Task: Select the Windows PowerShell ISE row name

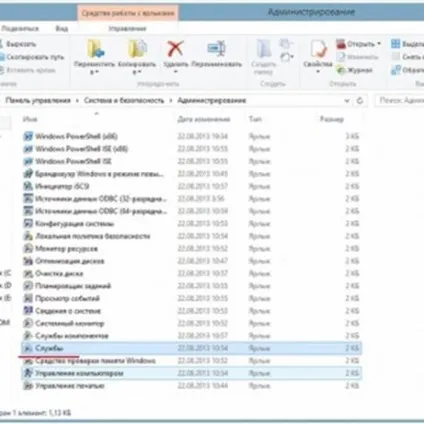Action: click(x=73, y=161)
